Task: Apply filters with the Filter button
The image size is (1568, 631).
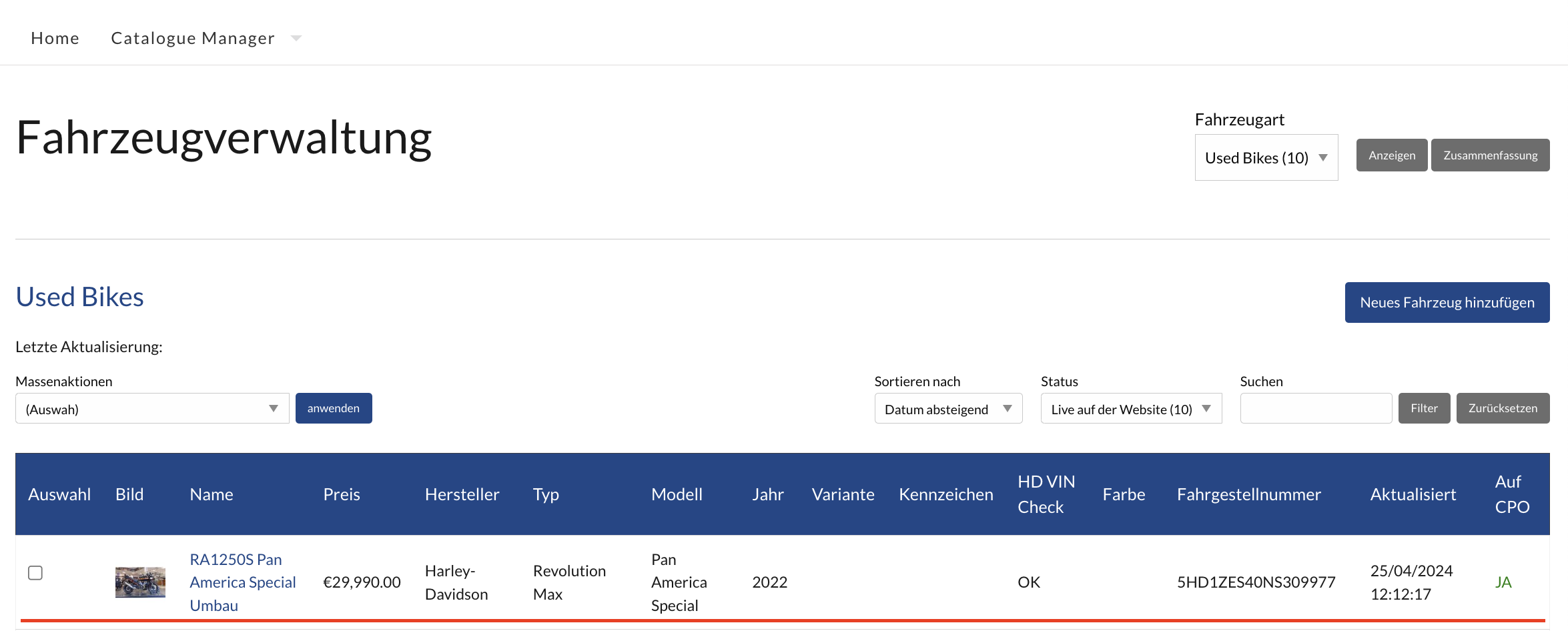Action: point(1424,408)
